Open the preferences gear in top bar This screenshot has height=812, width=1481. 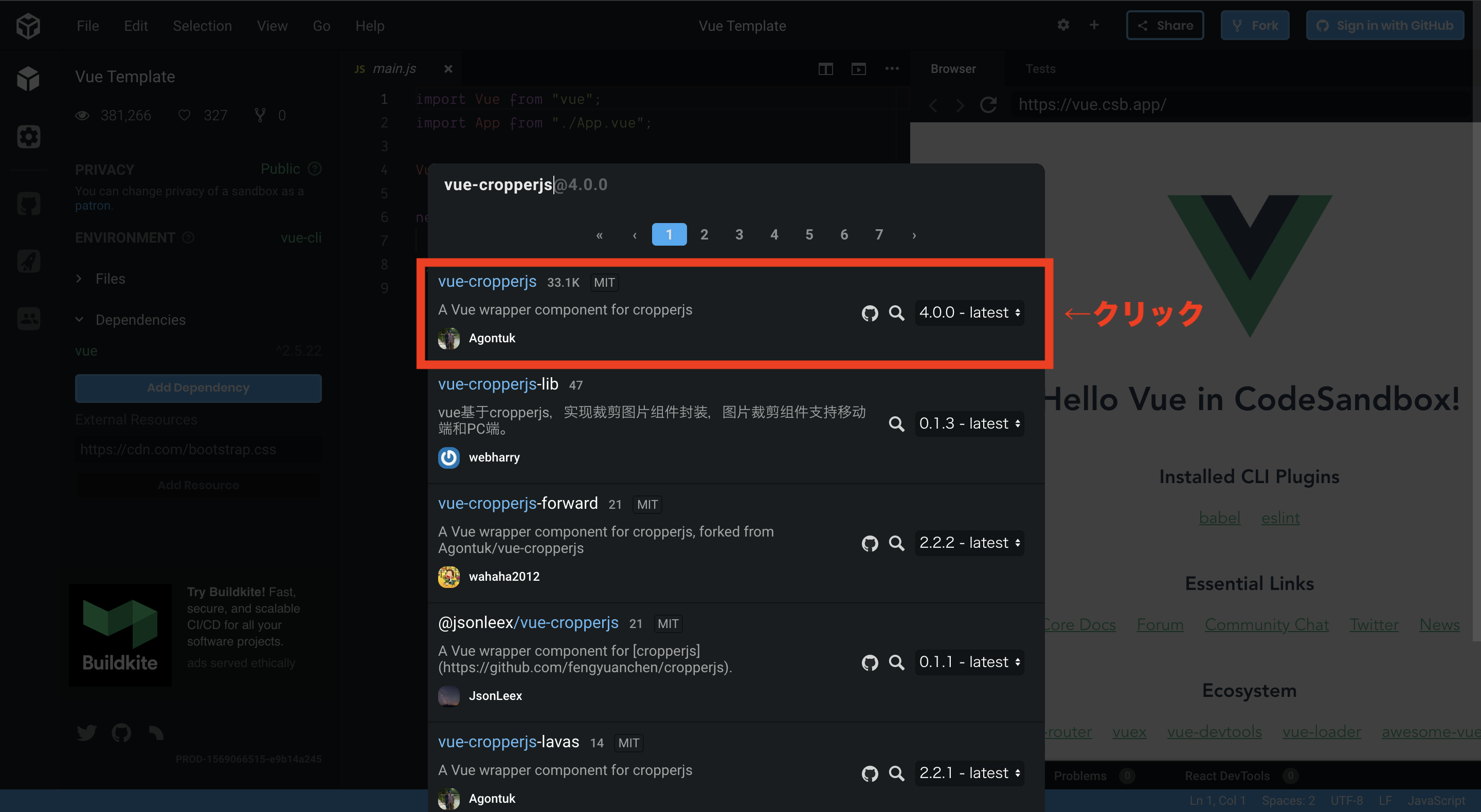[x=1063, y=25]
